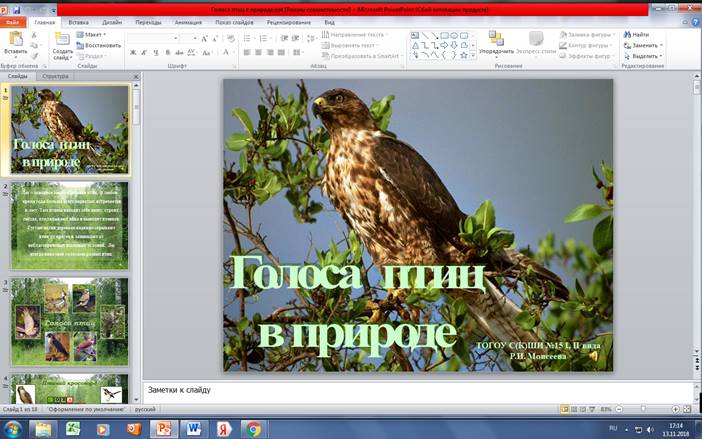Select the slide 3 thumbnail with birds
702x439 pixels.
pos(70,321)
